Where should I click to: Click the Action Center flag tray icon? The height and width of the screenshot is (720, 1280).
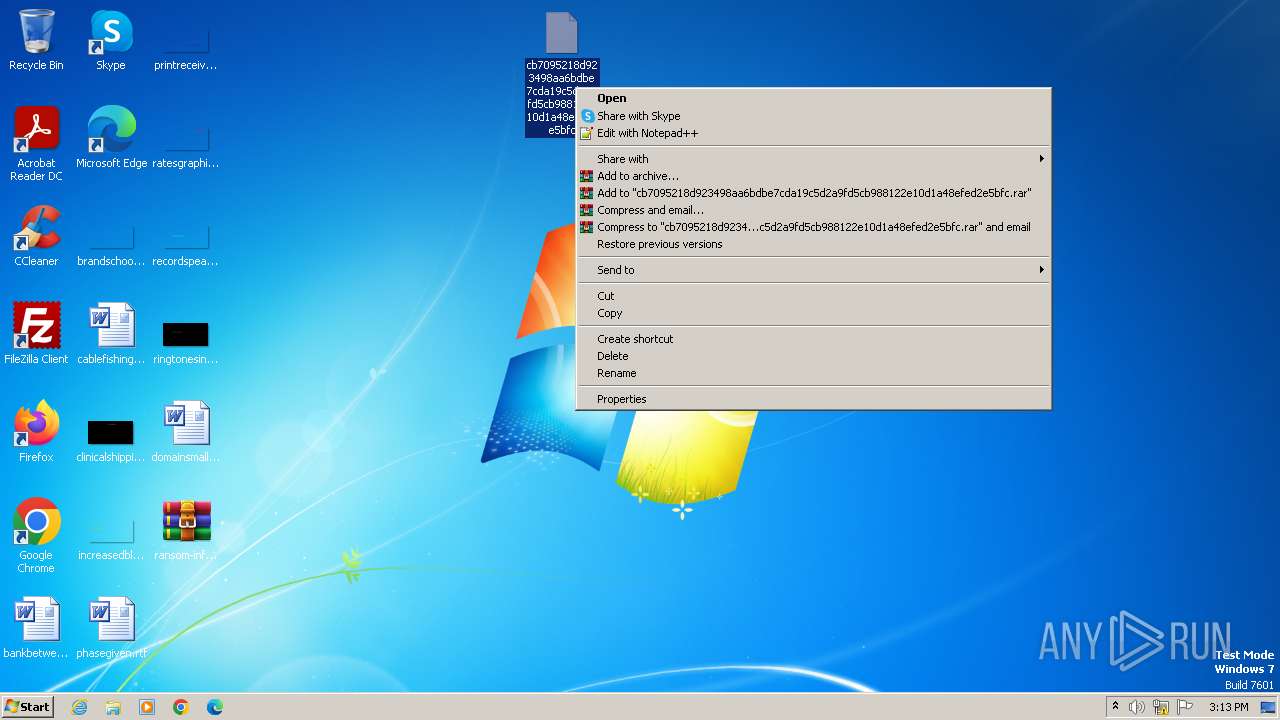point(1185,707)
